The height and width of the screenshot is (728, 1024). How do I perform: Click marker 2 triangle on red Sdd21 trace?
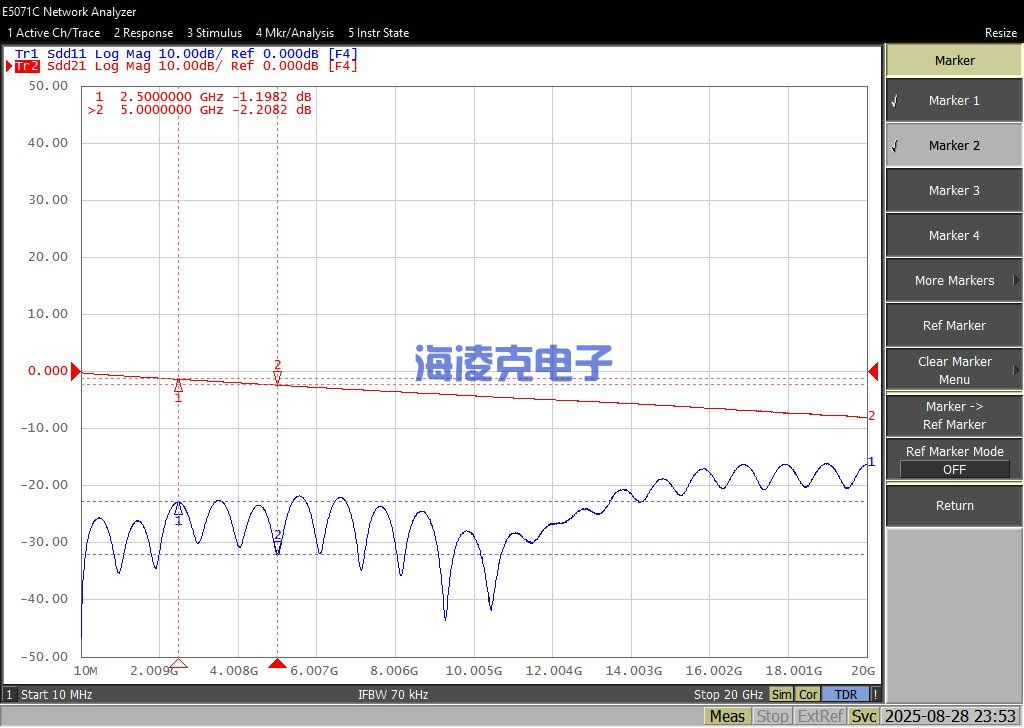(278, 377)
